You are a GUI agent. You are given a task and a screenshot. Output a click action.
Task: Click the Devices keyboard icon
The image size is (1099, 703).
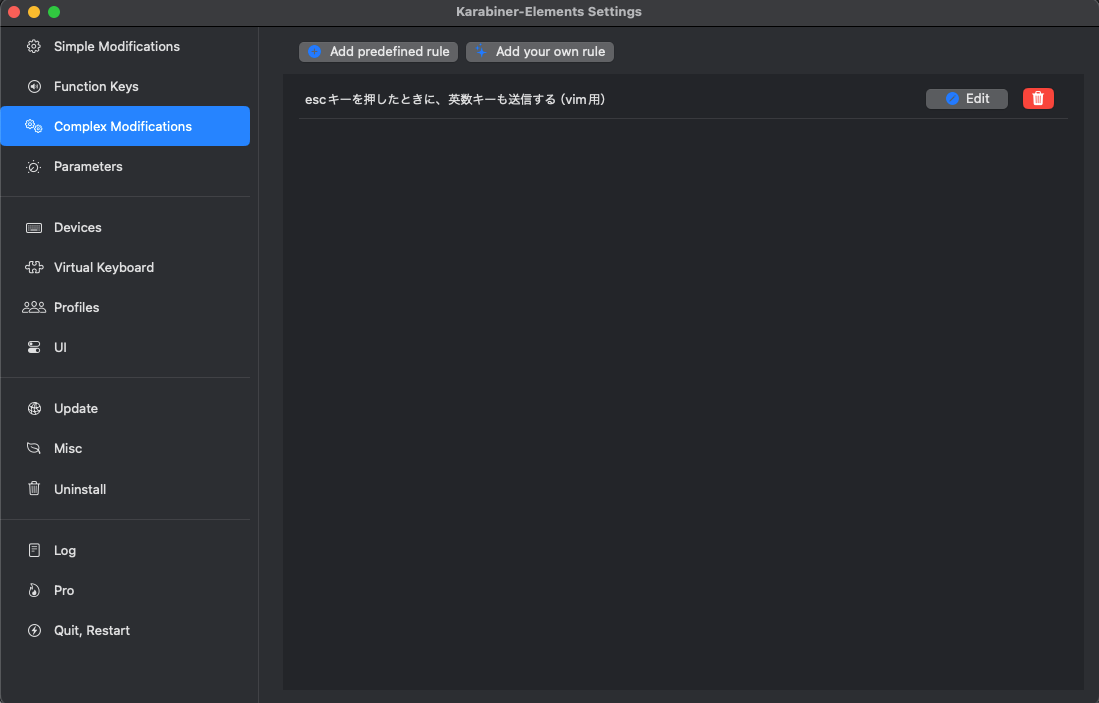pos(32,227)
